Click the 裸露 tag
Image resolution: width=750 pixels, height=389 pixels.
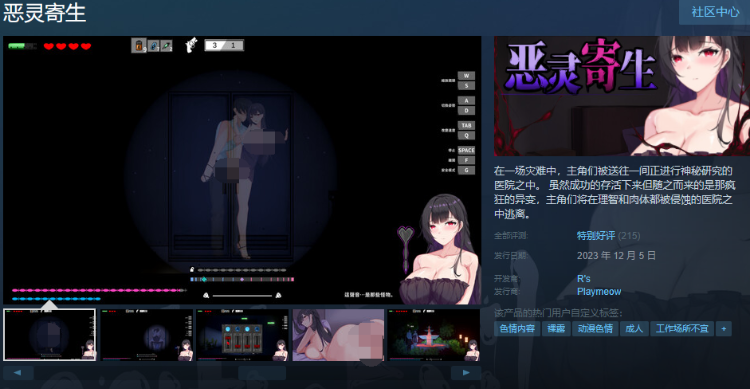click(556, 329)
